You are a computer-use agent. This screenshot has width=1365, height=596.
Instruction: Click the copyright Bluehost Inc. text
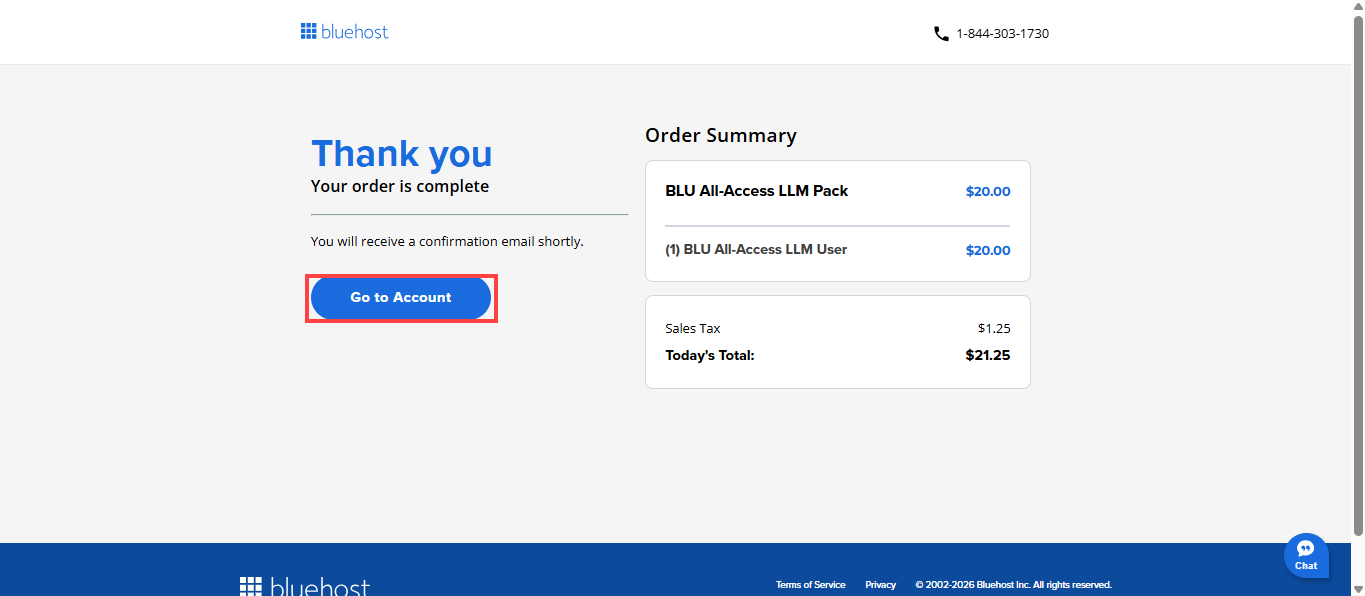point(1013,585)
